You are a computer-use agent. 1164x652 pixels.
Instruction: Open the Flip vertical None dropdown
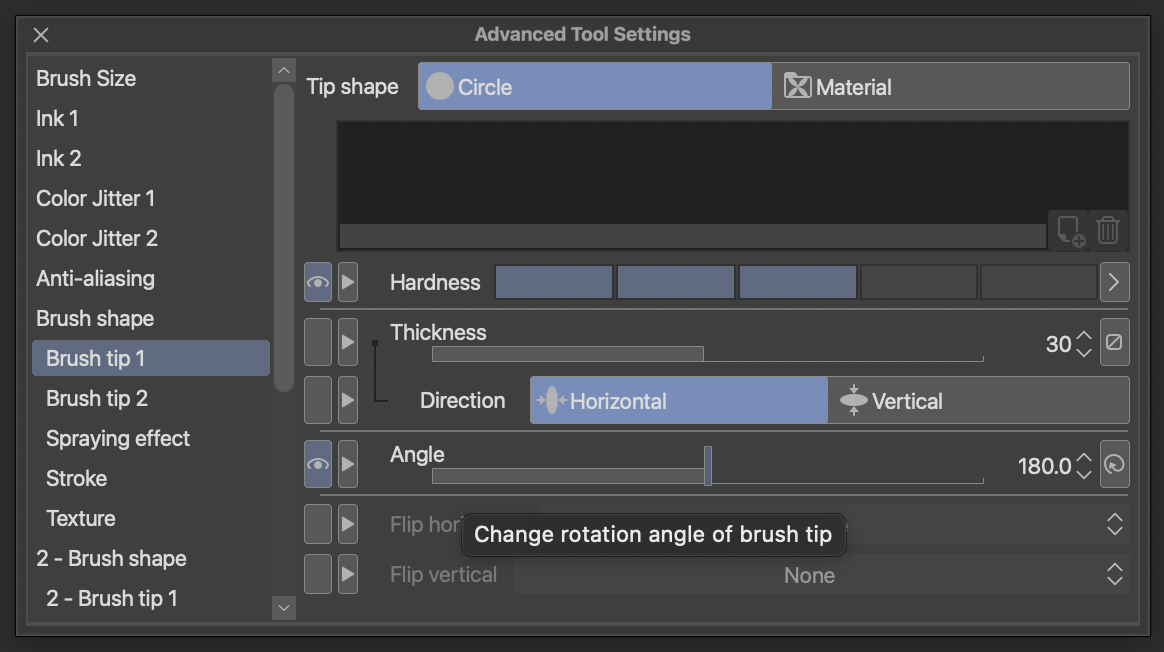[822, 574]
